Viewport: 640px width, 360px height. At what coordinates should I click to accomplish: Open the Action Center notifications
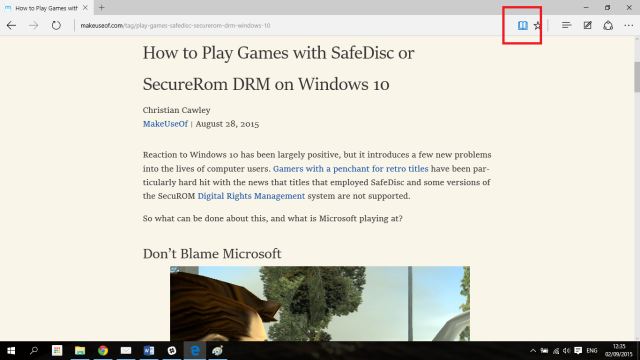[578, 351]
